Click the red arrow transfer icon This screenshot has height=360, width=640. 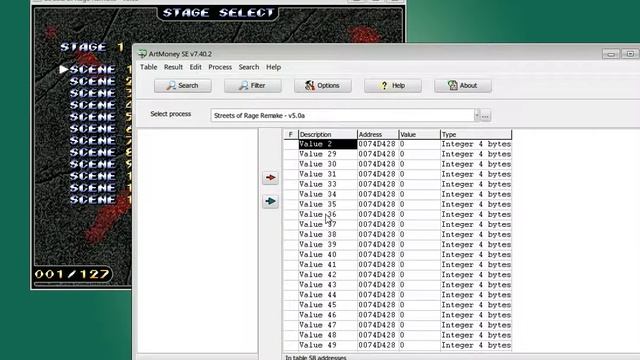270,178
